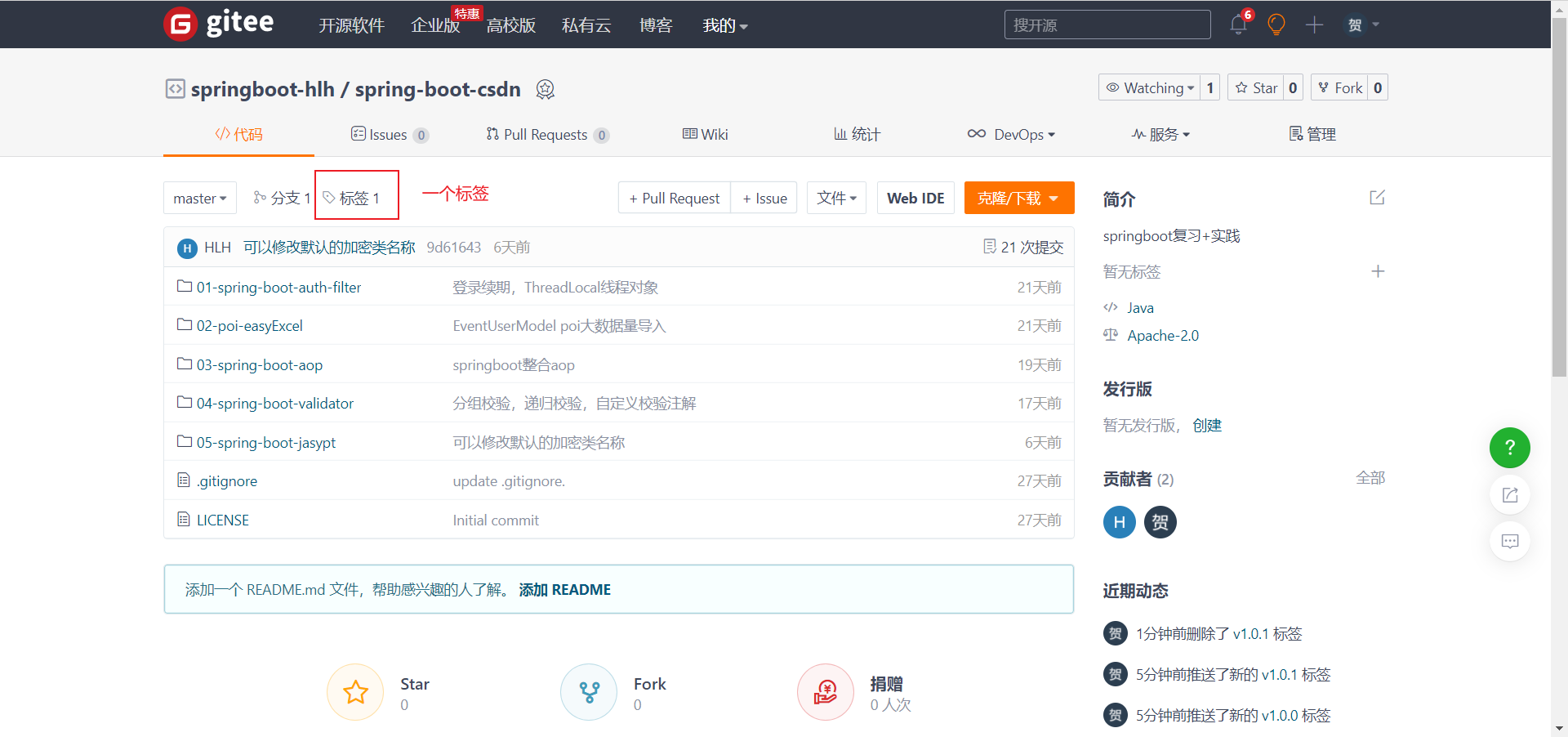1568x737 pixels.
Task: Open the Apache-2.0 license link
Action: pos(1163,336)
